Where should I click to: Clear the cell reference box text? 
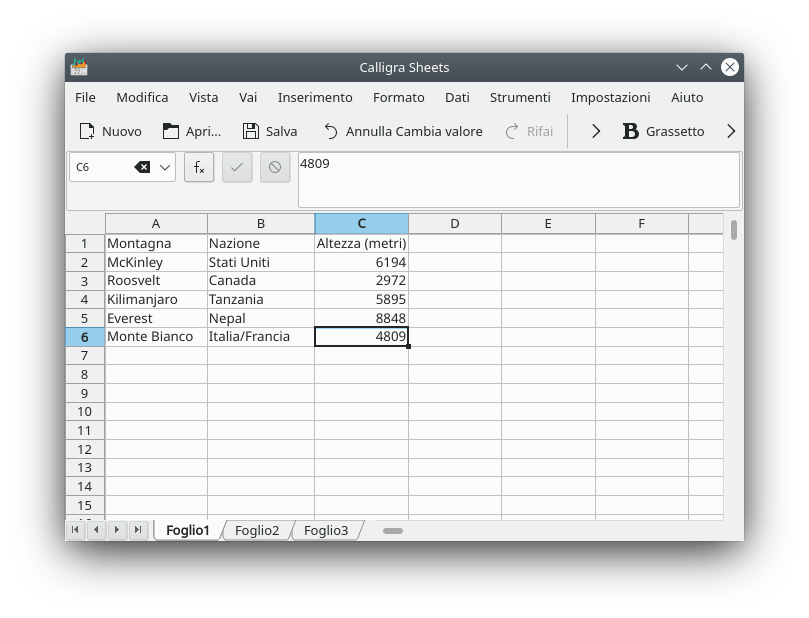click(142, 167)
